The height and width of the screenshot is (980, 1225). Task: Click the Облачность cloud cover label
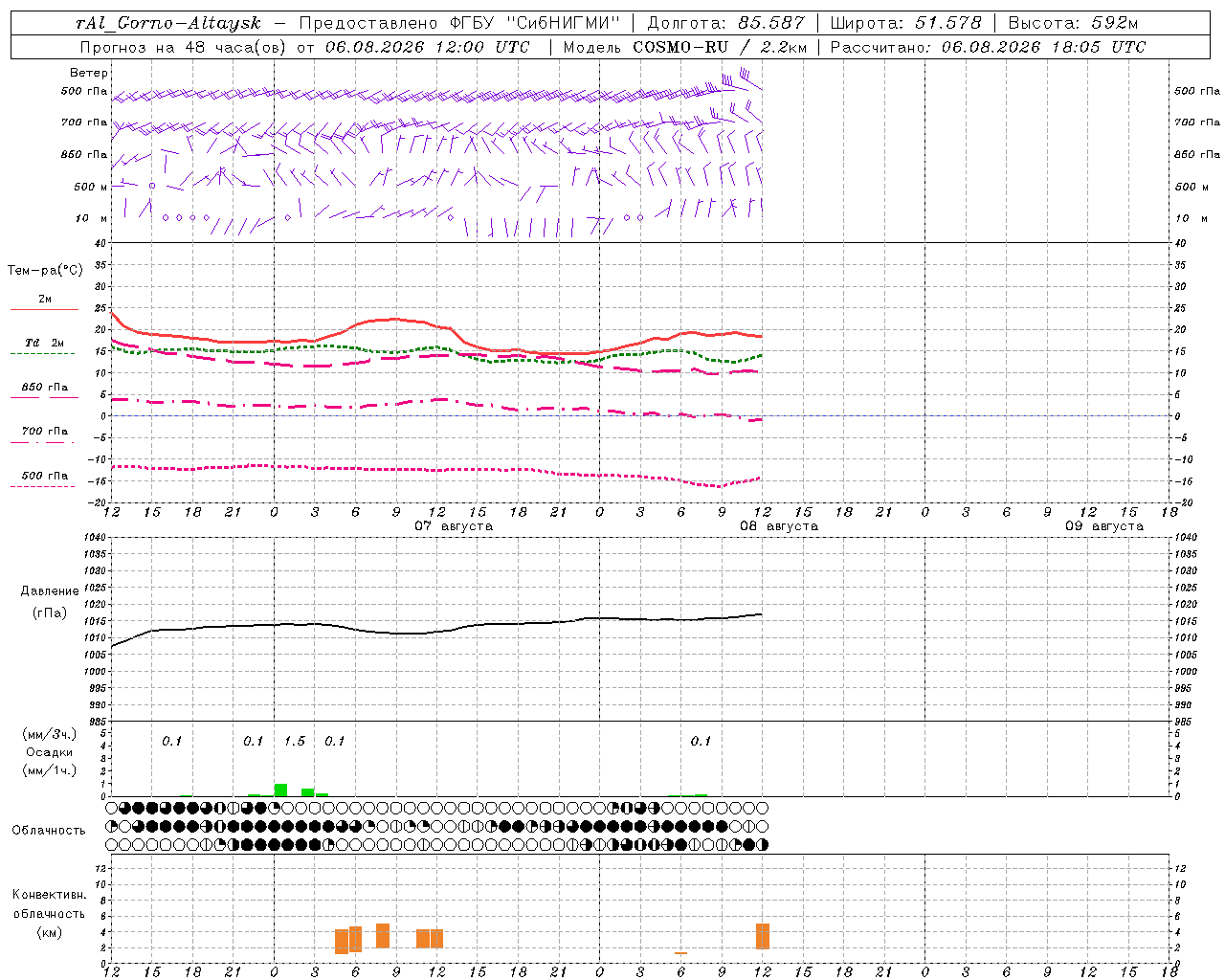49,830
